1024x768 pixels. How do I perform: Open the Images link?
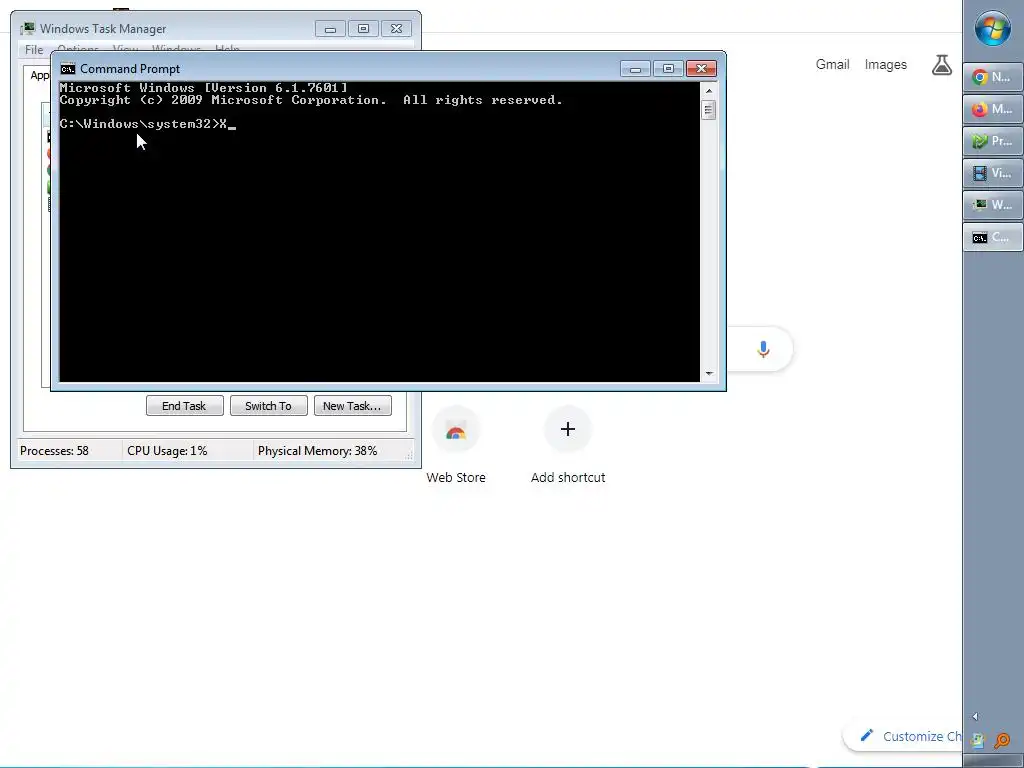[x=886, y=65]
